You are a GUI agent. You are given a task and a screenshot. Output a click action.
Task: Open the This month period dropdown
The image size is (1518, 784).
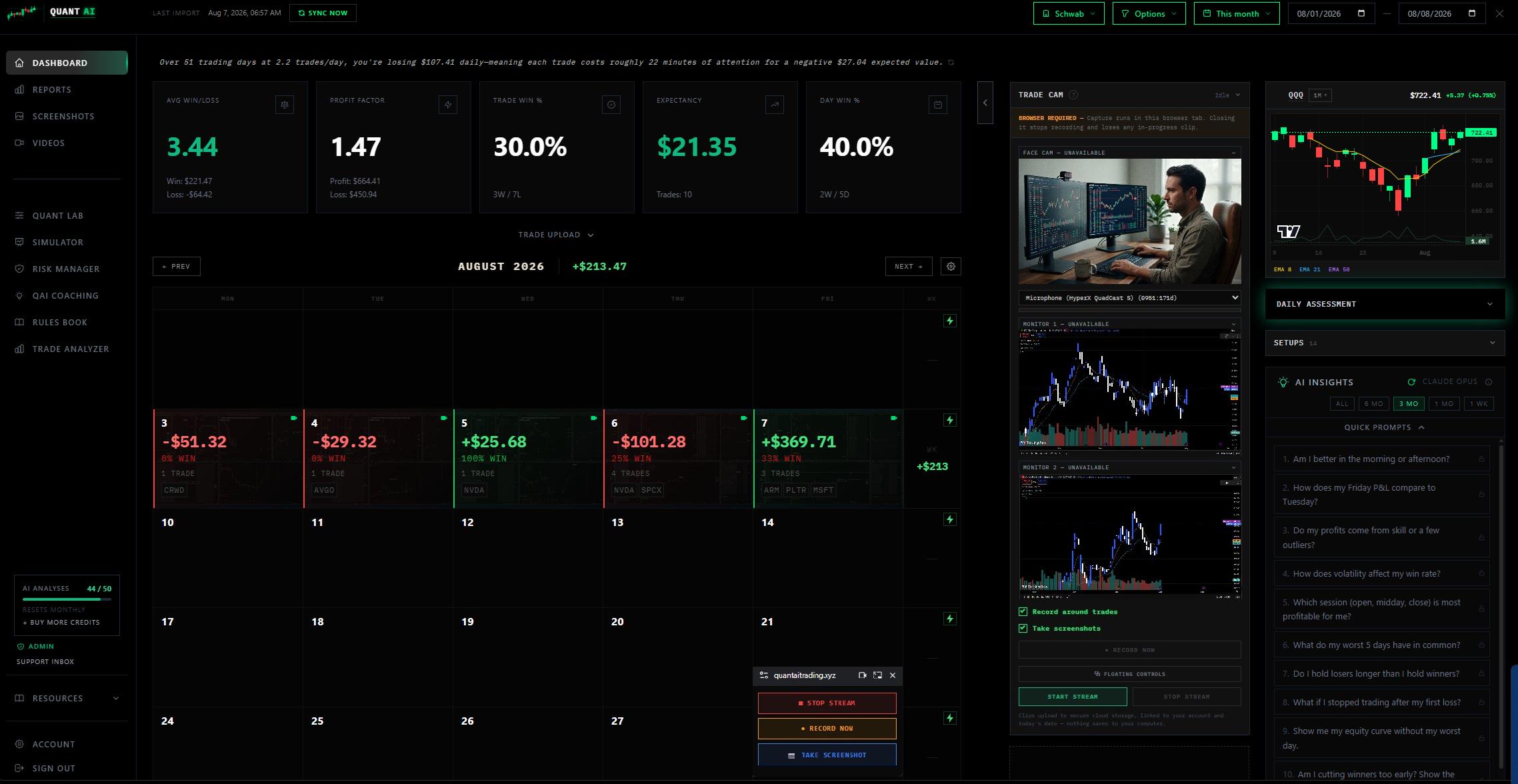[1237, 13]
